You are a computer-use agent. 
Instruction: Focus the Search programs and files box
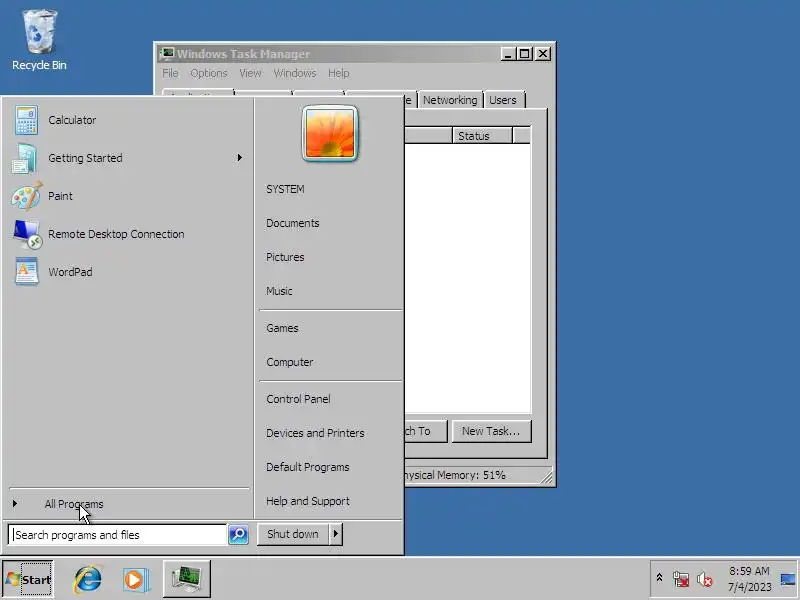[x=118, y=535]
